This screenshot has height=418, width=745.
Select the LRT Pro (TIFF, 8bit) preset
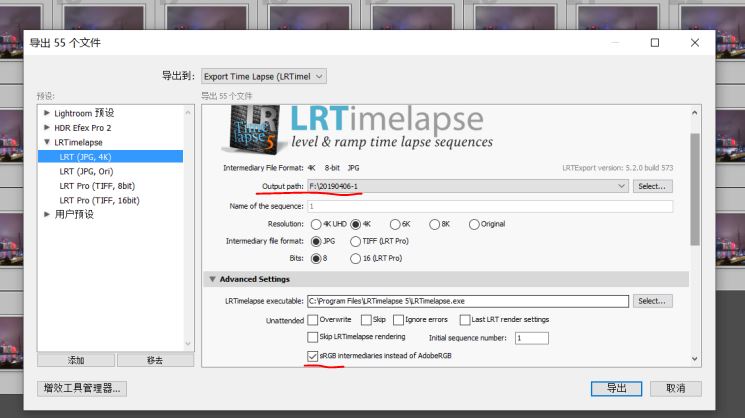pos(98,185)
